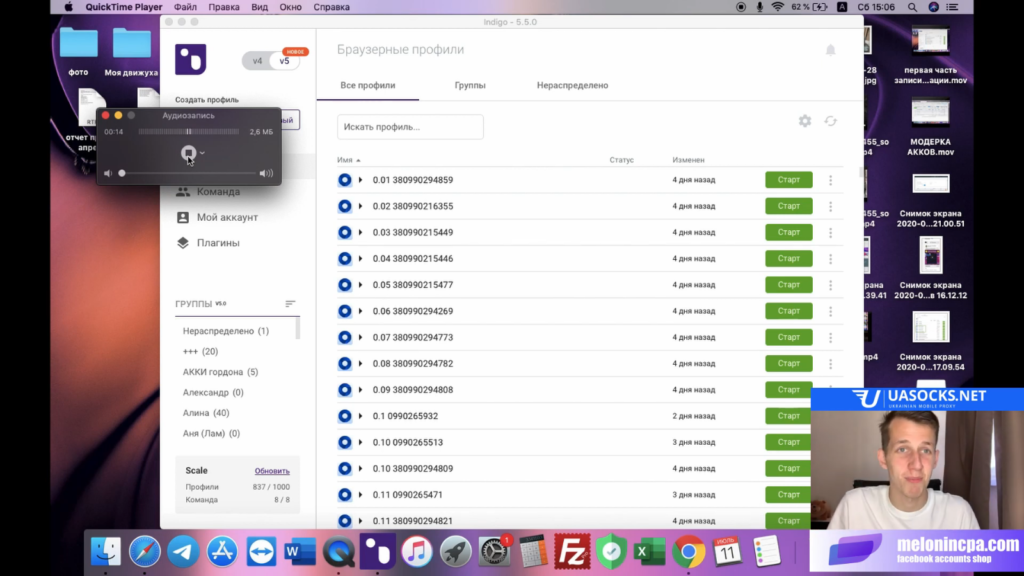1024x576 pixels.
Task: Start profile 0.06 380990294269
Action: pyautogui.click(x=789, y=311)
